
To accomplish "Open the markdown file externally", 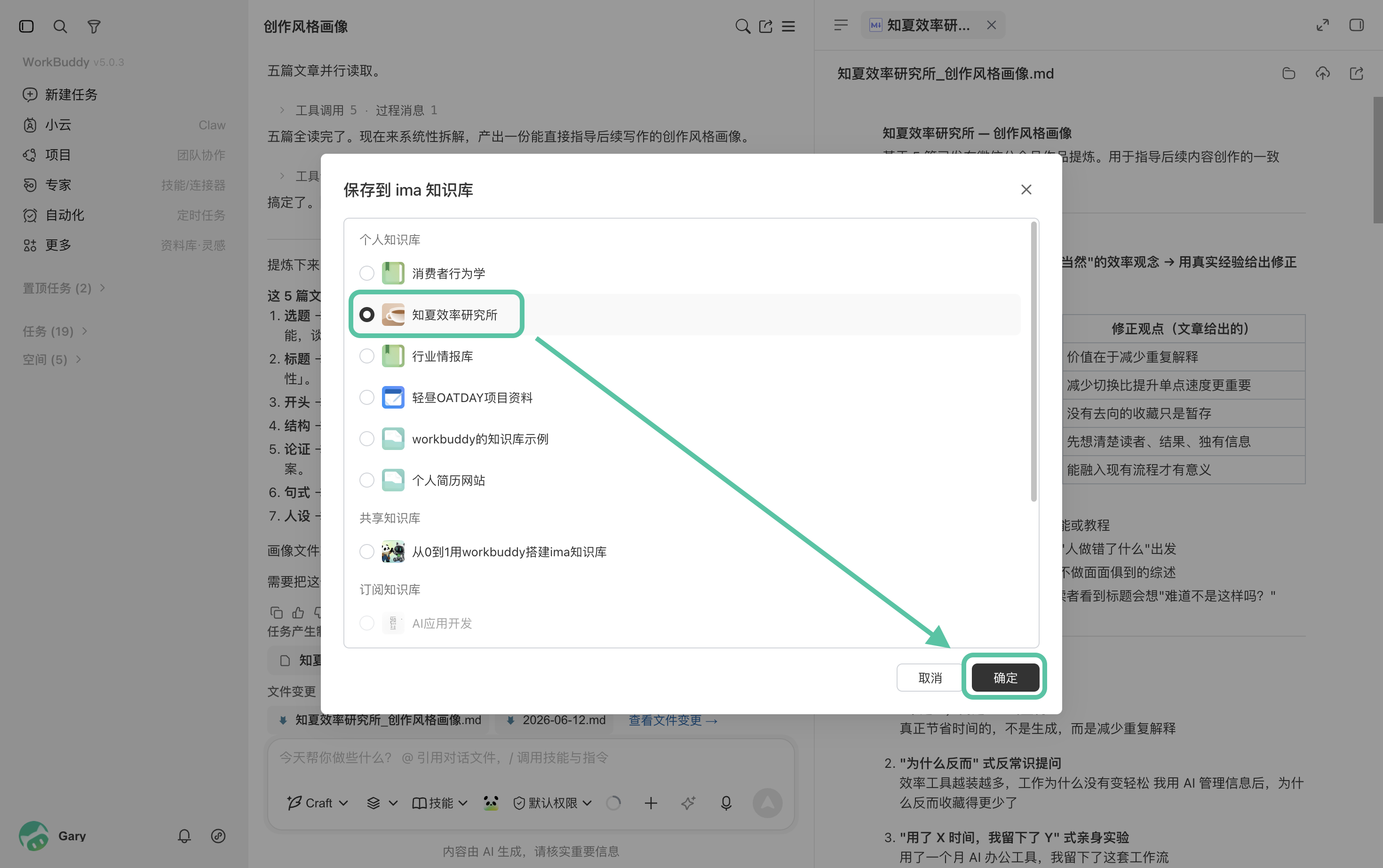I will 1357,73.
